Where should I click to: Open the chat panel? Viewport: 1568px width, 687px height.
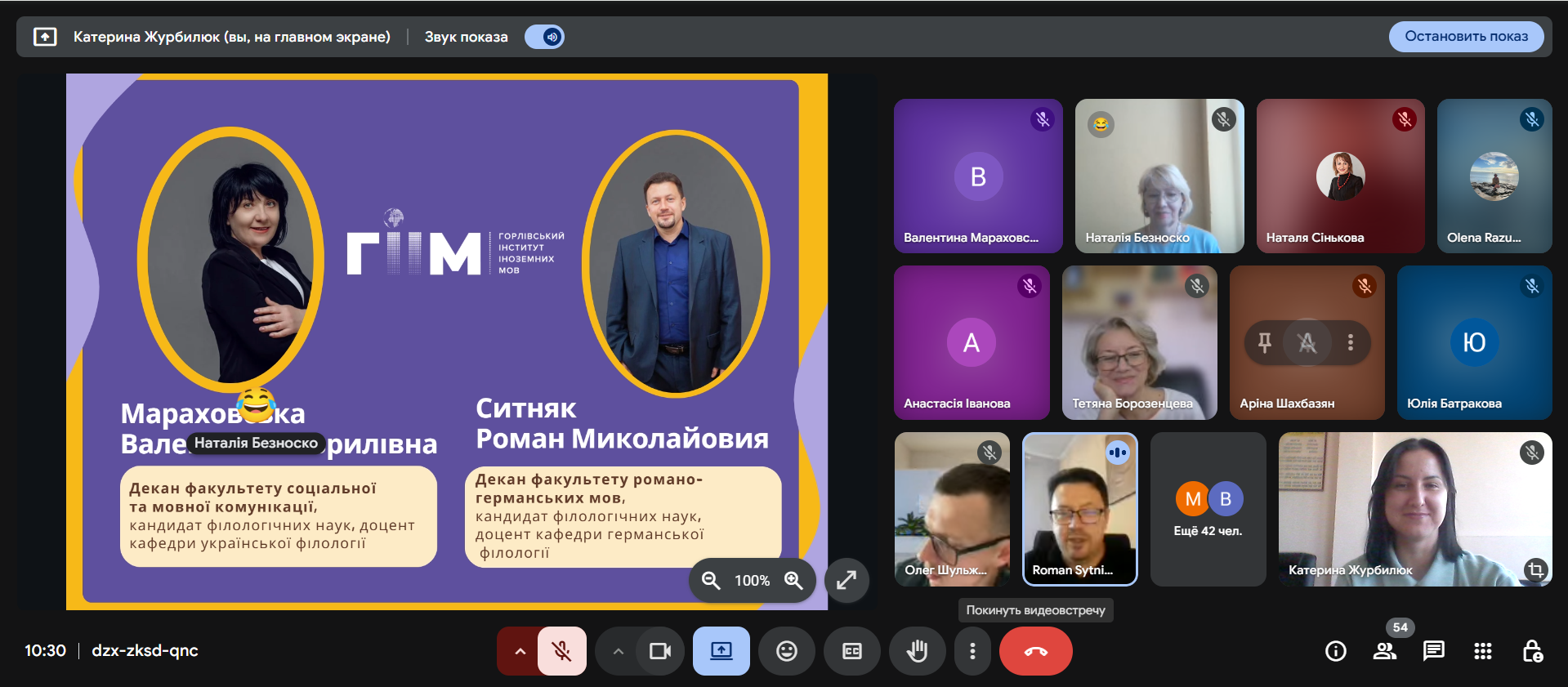[x=1433, y=651]
